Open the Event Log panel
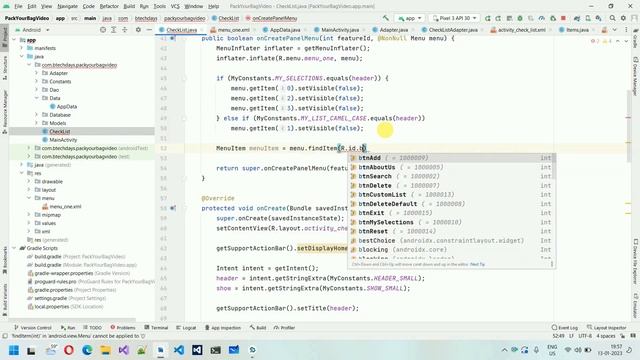The width and height of the screenshot is (640, 360). [x=564, y=328]
